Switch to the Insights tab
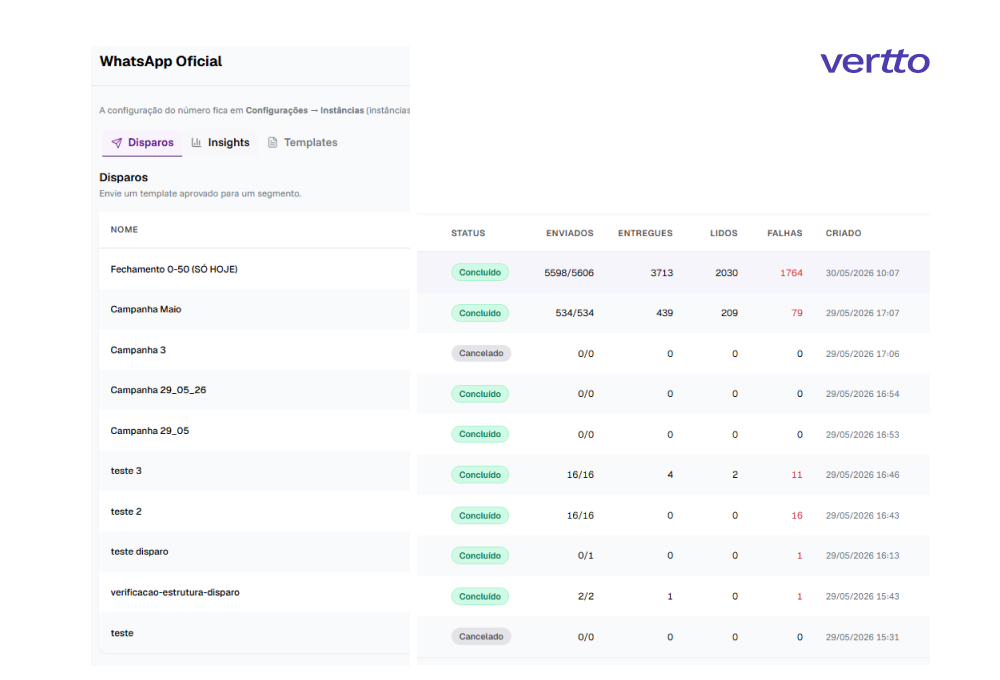The image size is (1000, 680). pyautogui.click(x=221, y=143)
